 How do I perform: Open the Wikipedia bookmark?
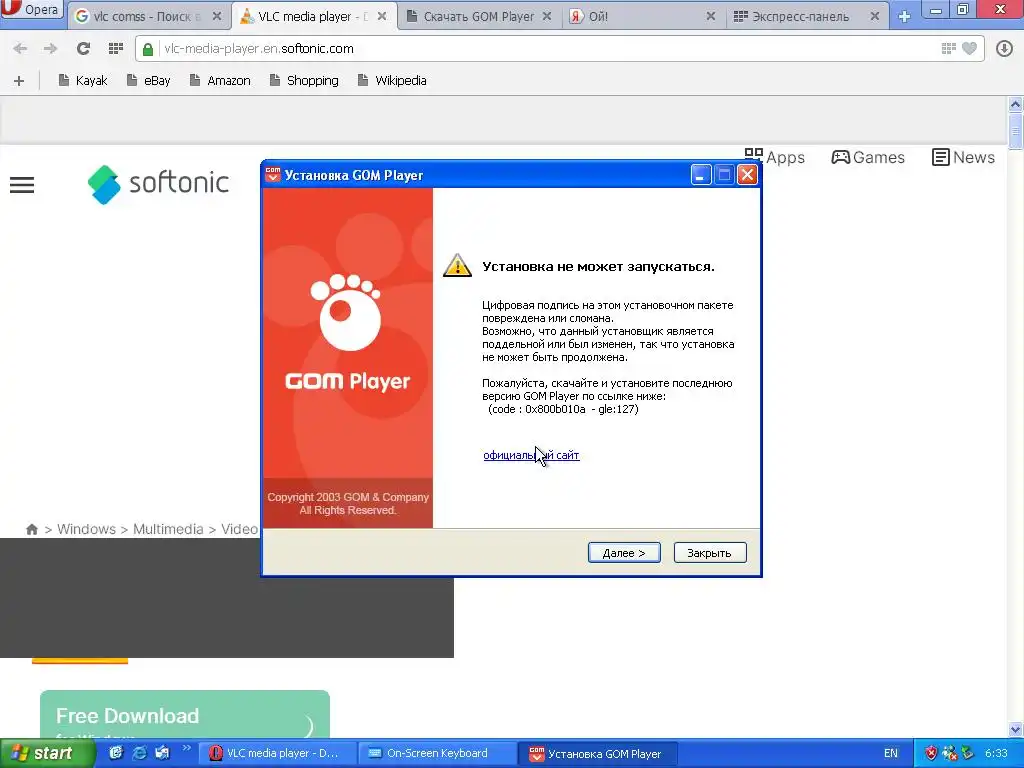pyautogui.click(x=392, y=80)
